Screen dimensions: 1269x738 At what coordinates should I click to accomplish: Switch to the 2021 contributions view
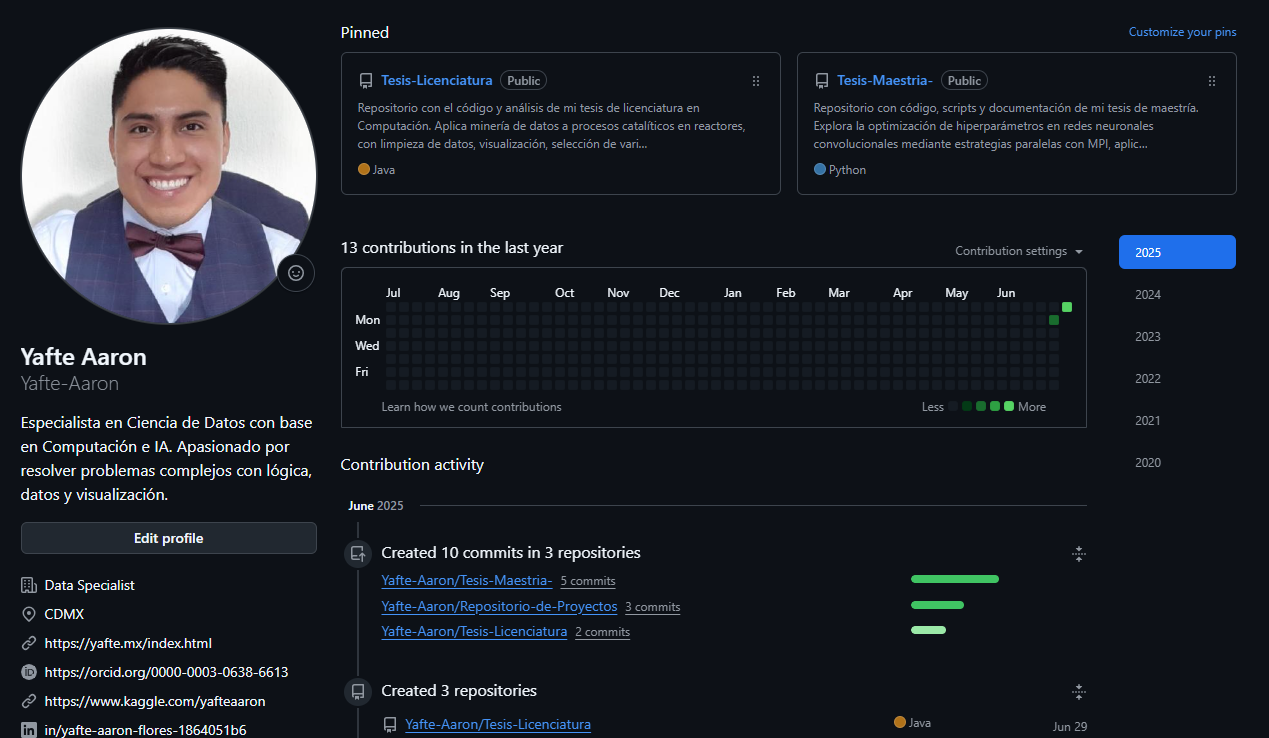tap(1147, 420)
